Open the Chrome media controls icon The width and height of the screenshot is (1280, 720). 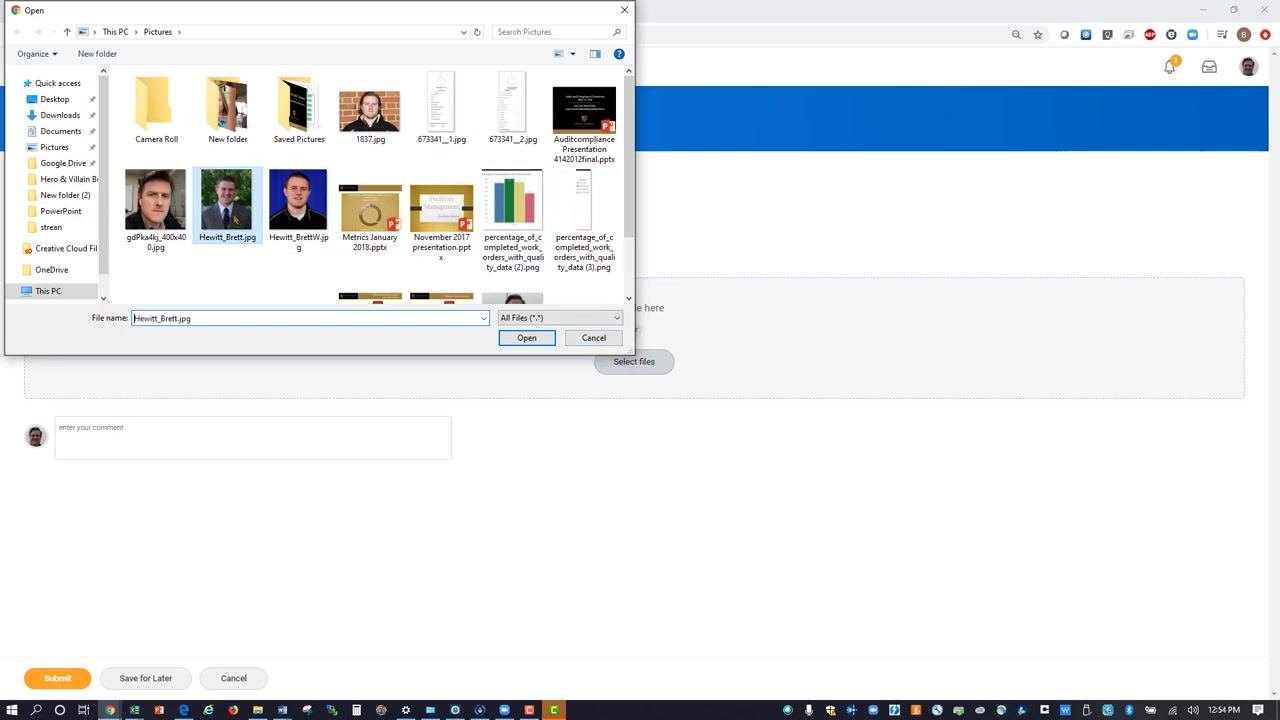tap(1222, 35)
